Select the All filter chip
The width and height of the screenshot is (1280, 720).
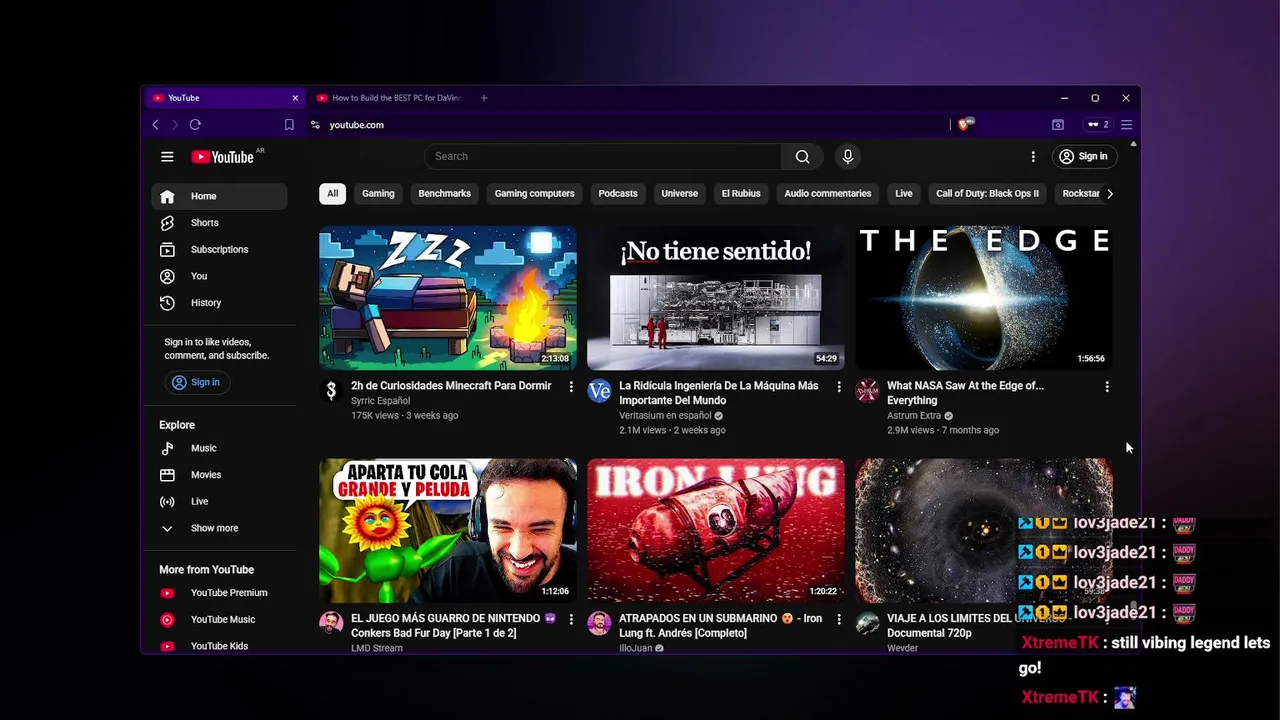coord(332,193)
